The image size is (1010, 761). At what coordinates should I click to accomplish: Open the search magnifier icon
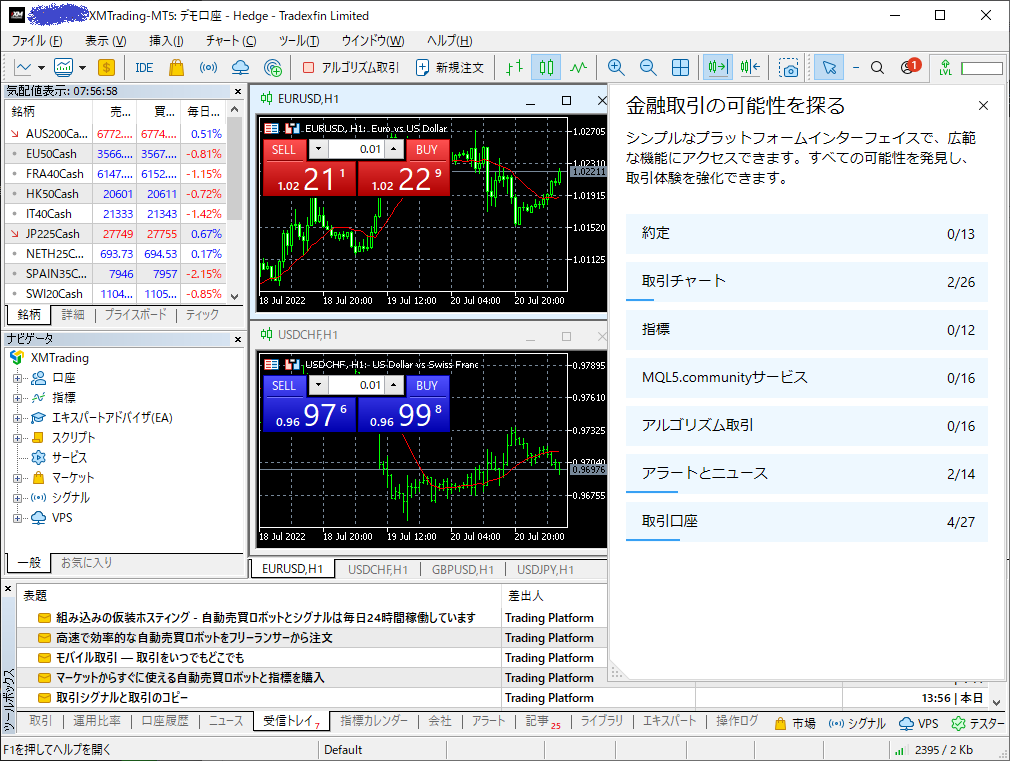(x=877, y=68)
